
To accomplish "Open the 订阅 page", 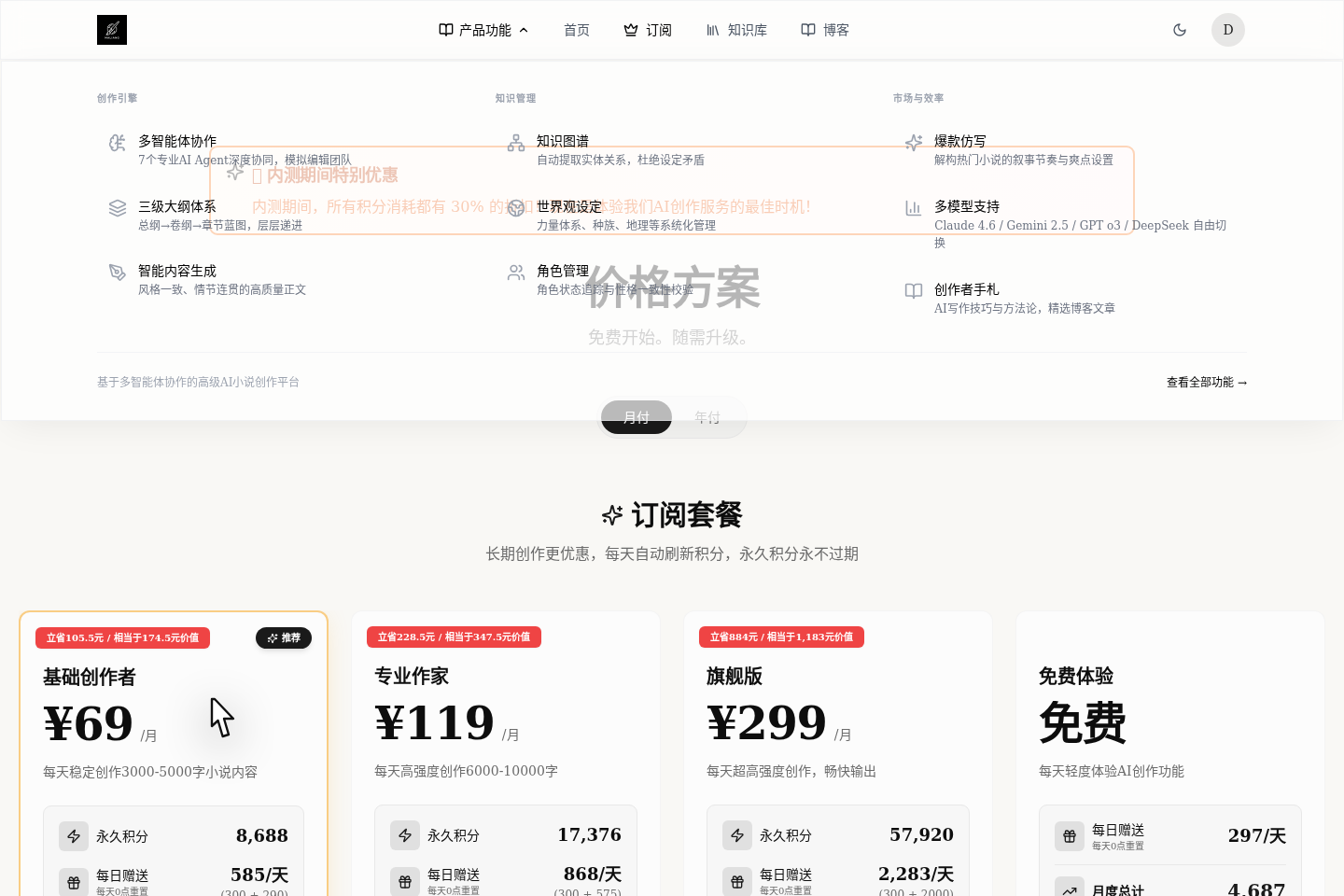I will click(649, 29).
